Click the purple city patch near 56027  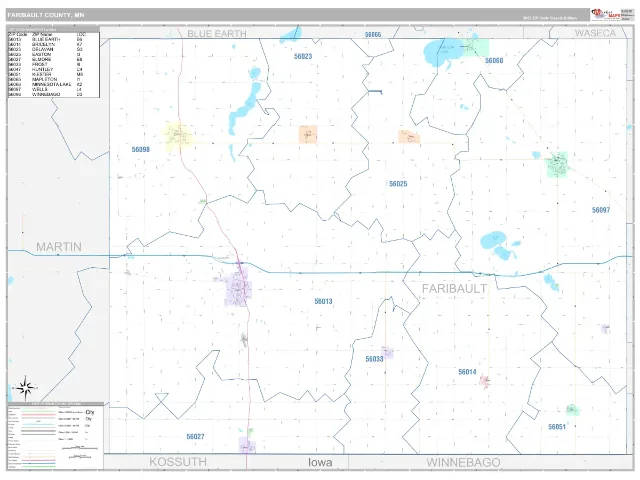point(247,445)
